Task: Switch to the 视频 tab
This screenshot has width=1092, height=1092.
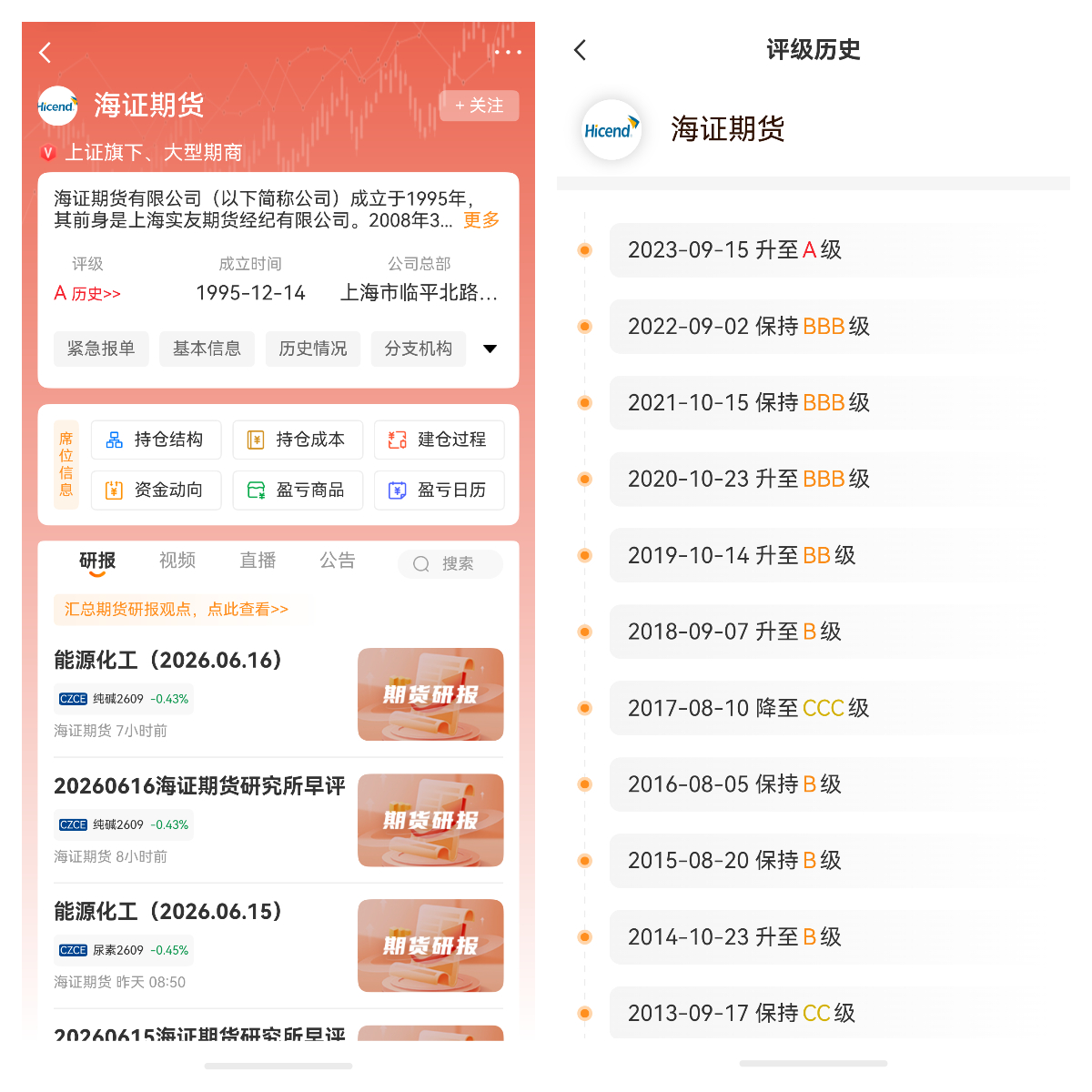Action: [x=177, y=561]
